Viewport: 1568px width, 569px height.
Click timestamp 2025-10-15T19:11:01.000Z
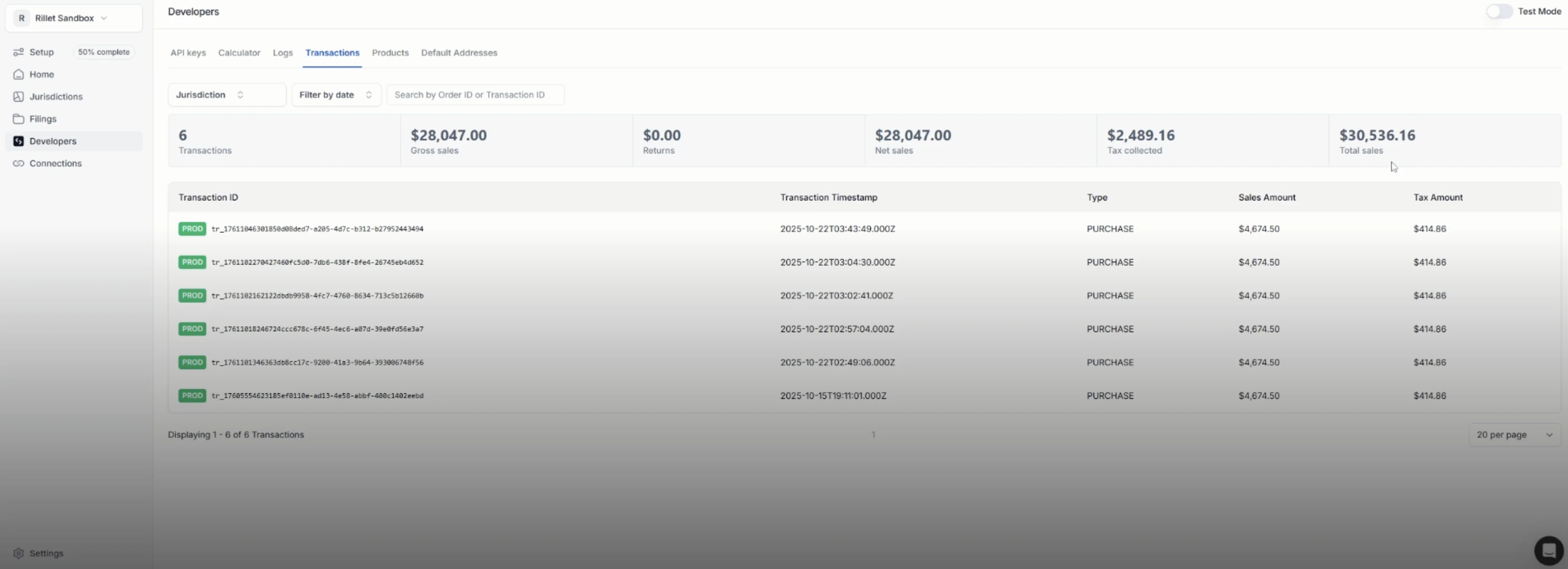coord(833,396)
